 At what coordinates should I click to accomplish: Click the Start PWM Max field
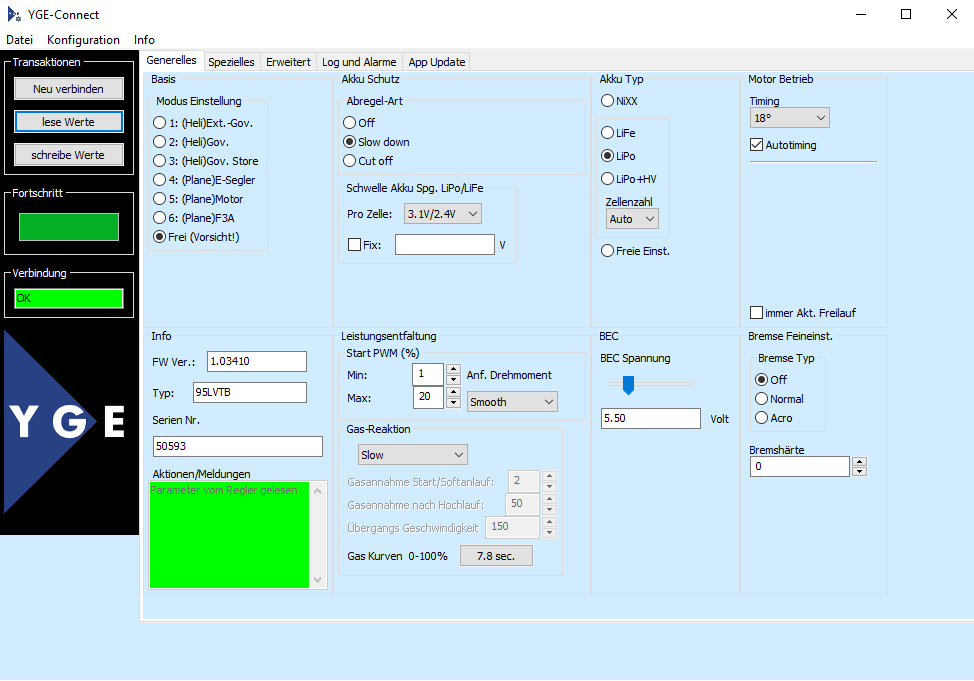coord(428,397)
